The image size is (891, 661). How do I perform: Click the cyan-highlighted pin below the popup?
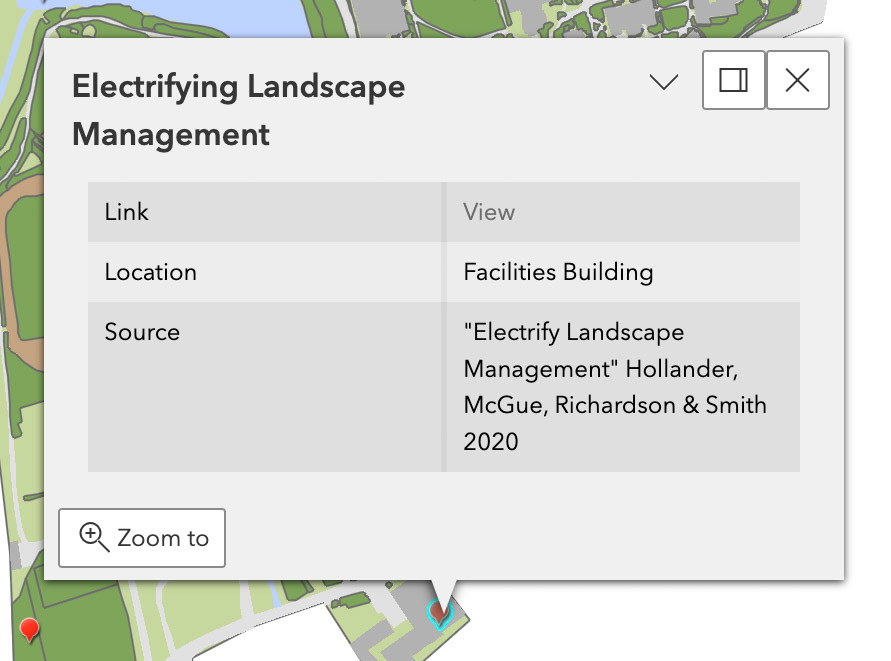[x=439, y=613]
